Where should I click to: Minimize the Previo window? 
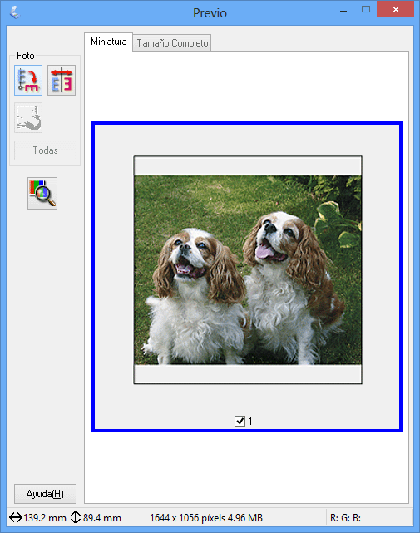point(344,10)
